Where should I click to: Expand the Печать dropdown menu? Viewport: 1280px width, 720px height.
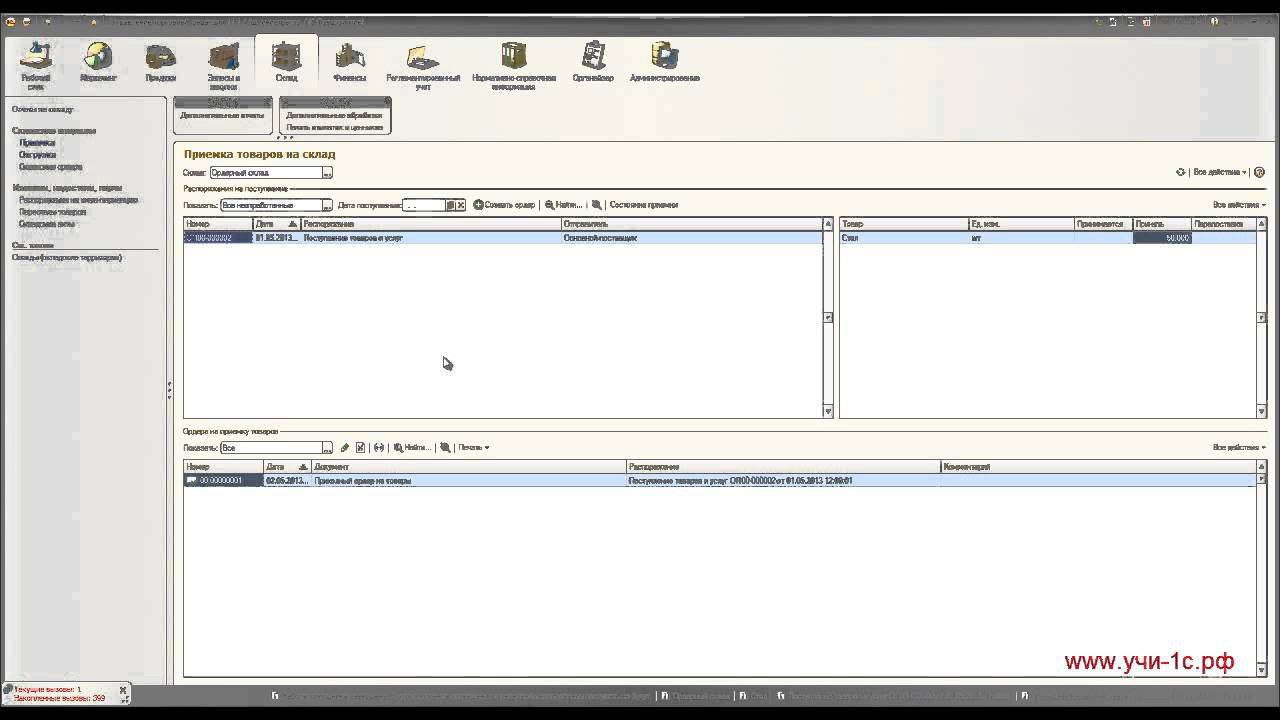tap(473, 448)
